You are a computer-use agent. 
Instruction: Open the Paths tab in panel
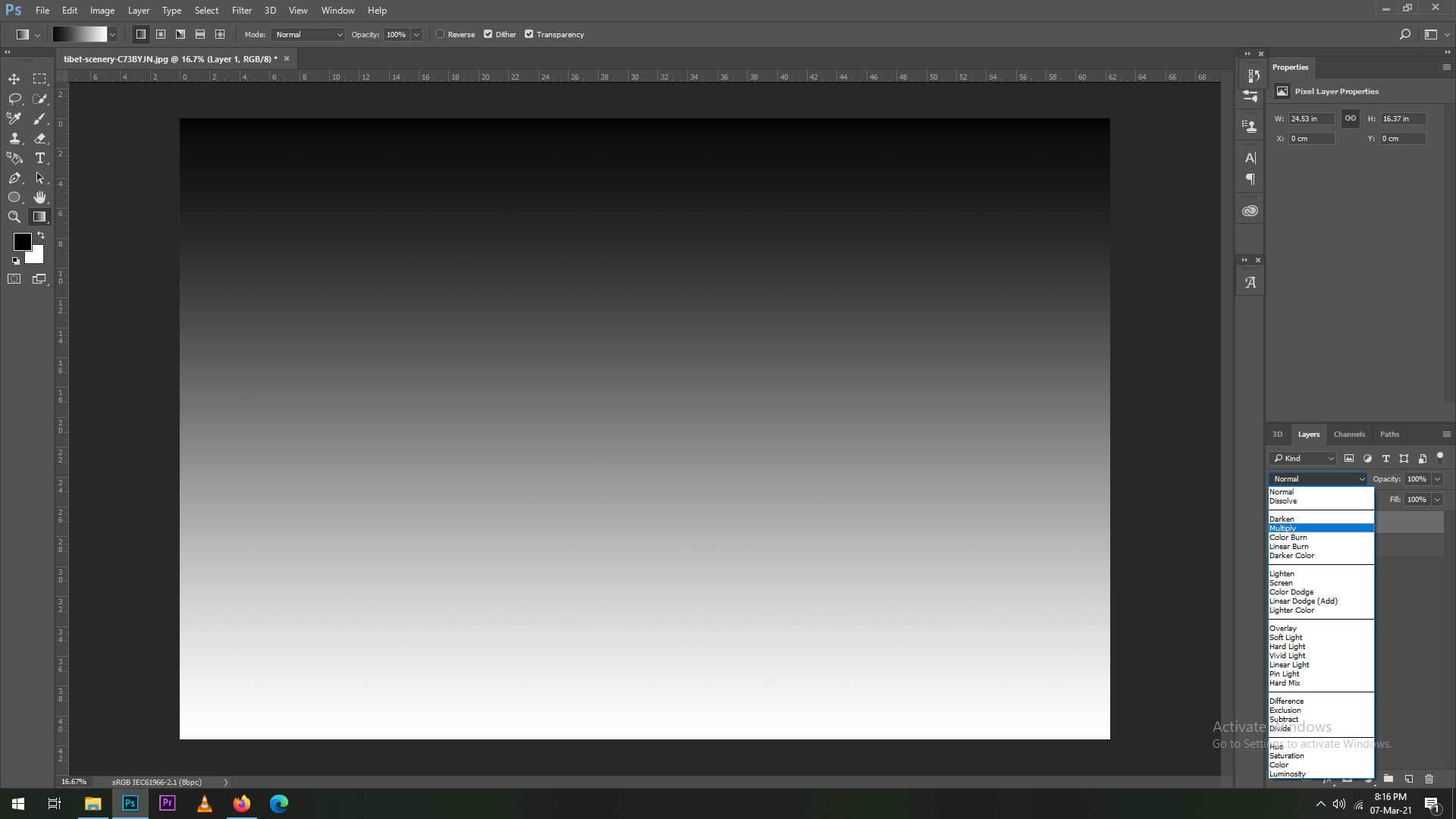coord(1389,434)
